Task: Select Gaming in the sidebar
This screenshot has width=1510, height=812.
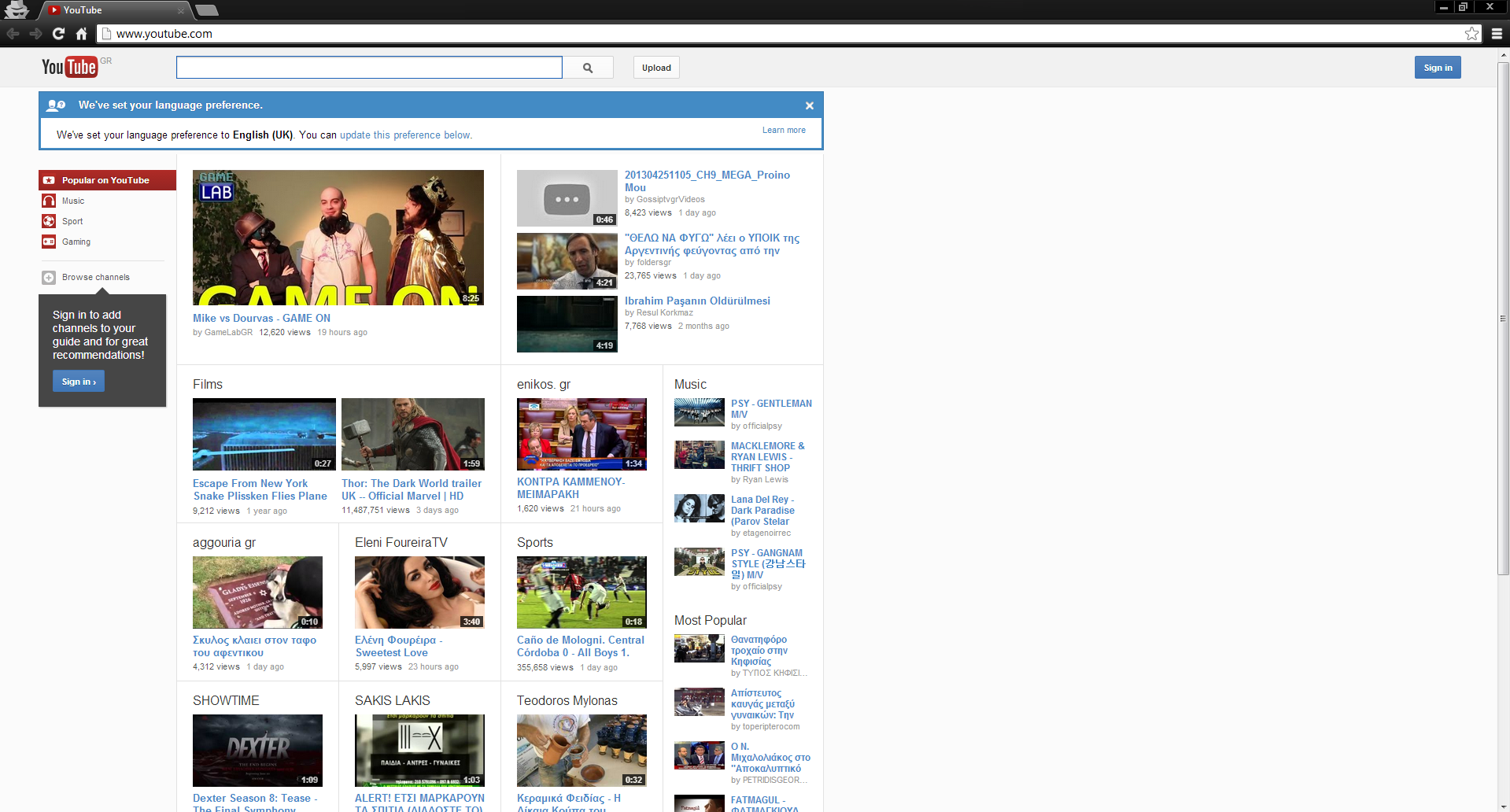Action: point(76,242)
